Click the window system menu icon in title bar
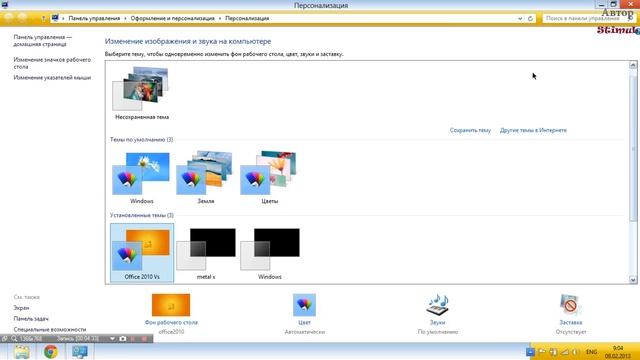 click(4, 4)
